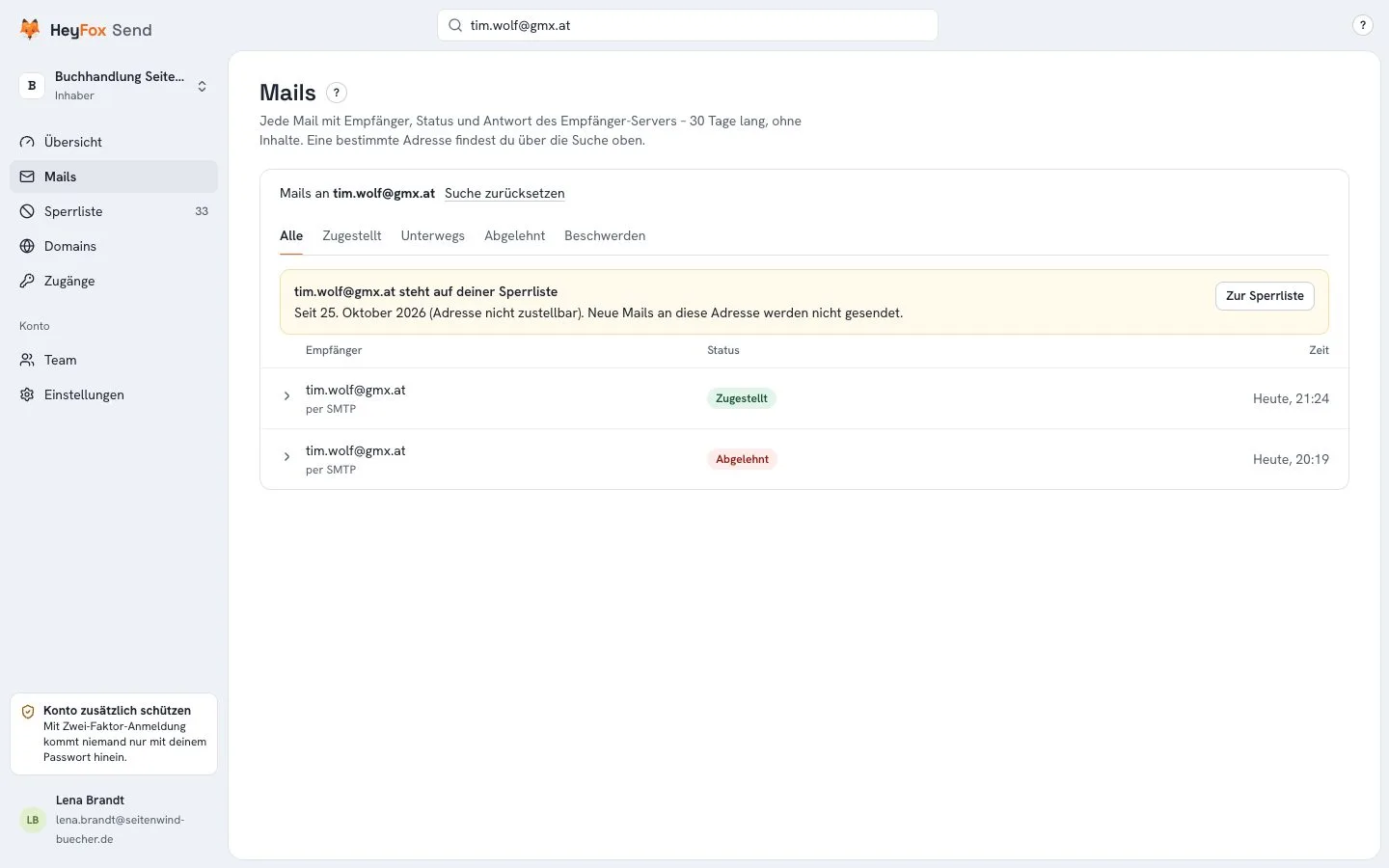Click the Einstellungen gear icon

27,394
